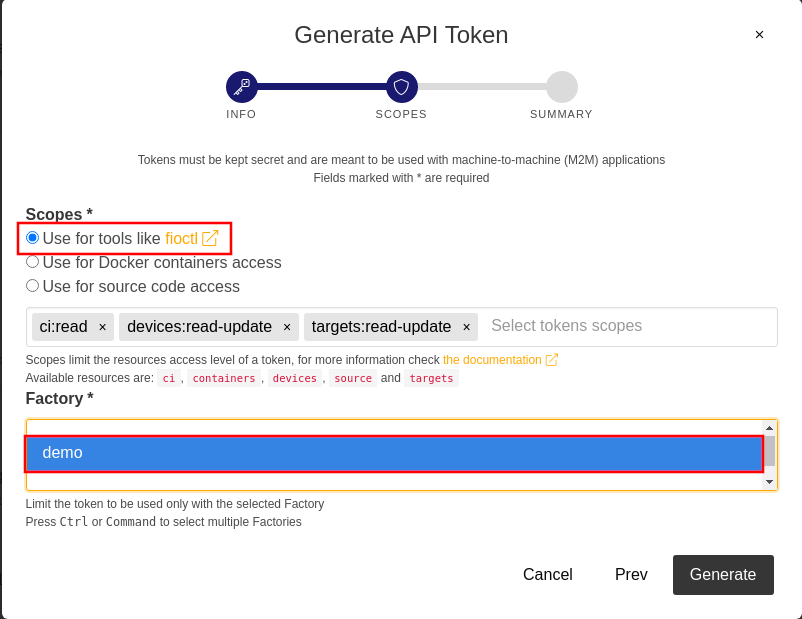Remove the ci:read scope tag

point(102,327)
